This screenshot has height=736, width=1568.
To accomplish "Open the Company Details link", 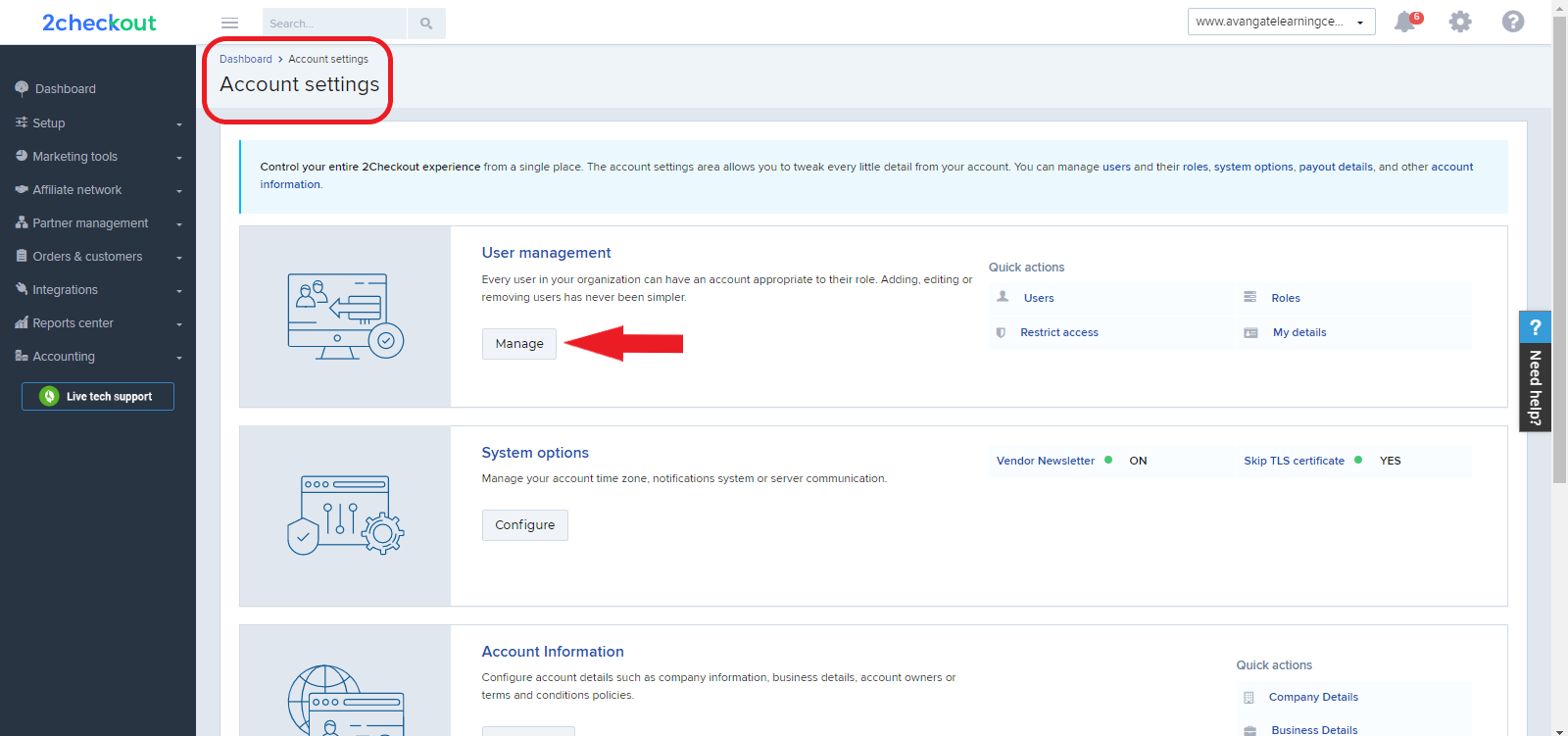I will point(1313,697).
